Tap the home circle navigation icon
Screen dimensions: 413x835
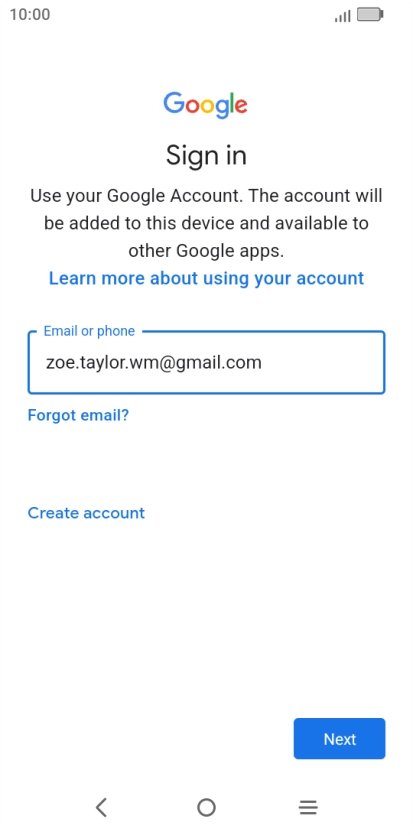206,807
